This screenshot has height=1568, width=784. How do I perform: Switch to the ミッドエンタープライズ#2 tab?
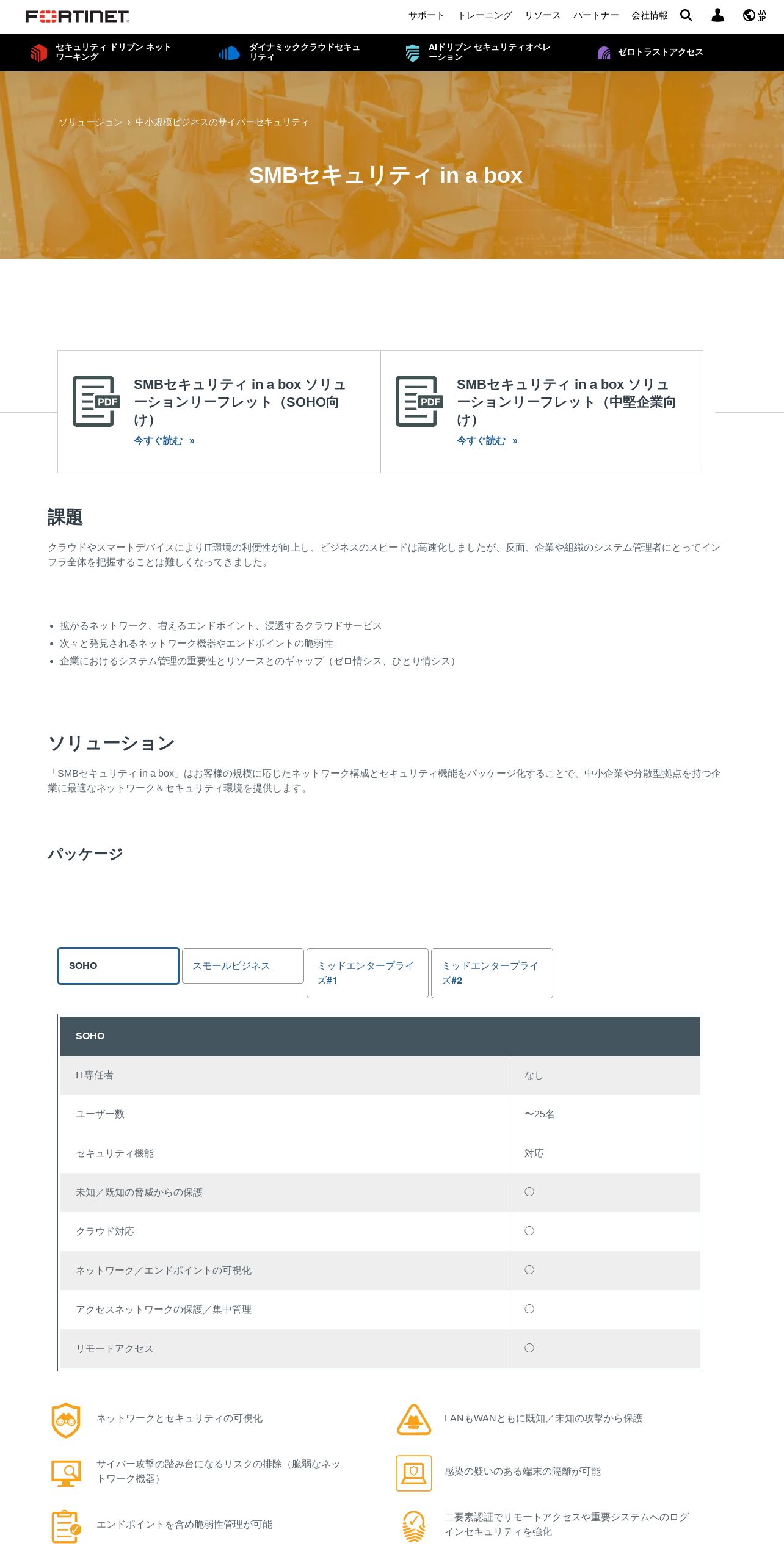coord(492,973)
